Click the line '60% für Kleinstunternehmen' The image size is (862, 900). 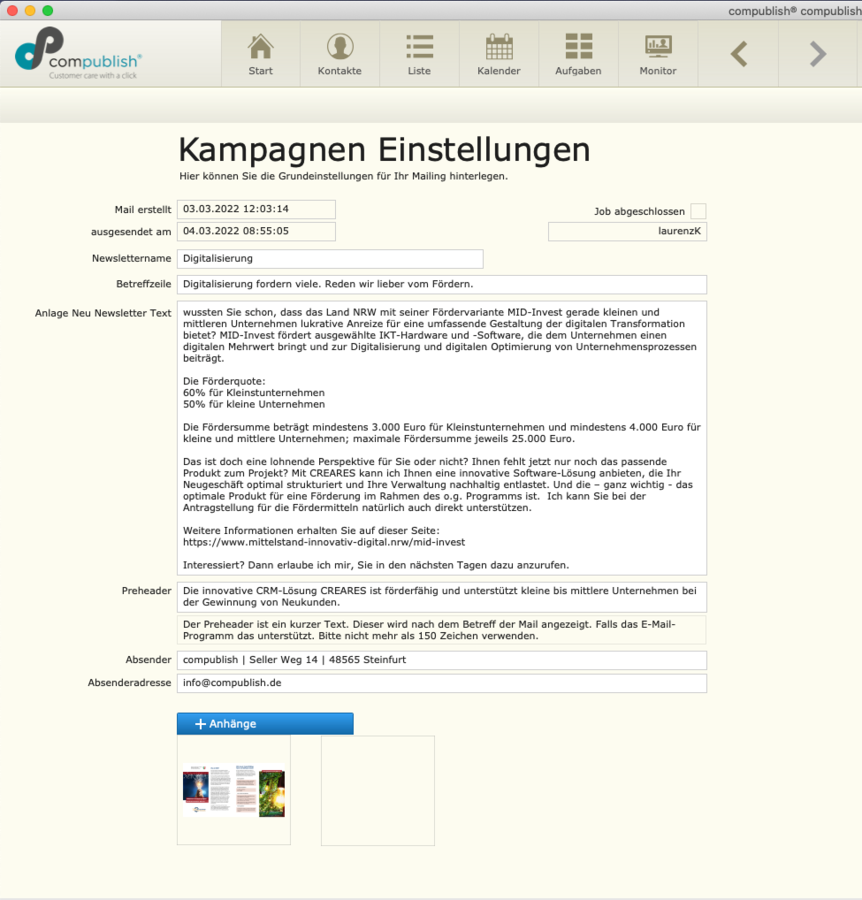coord(254,393)
